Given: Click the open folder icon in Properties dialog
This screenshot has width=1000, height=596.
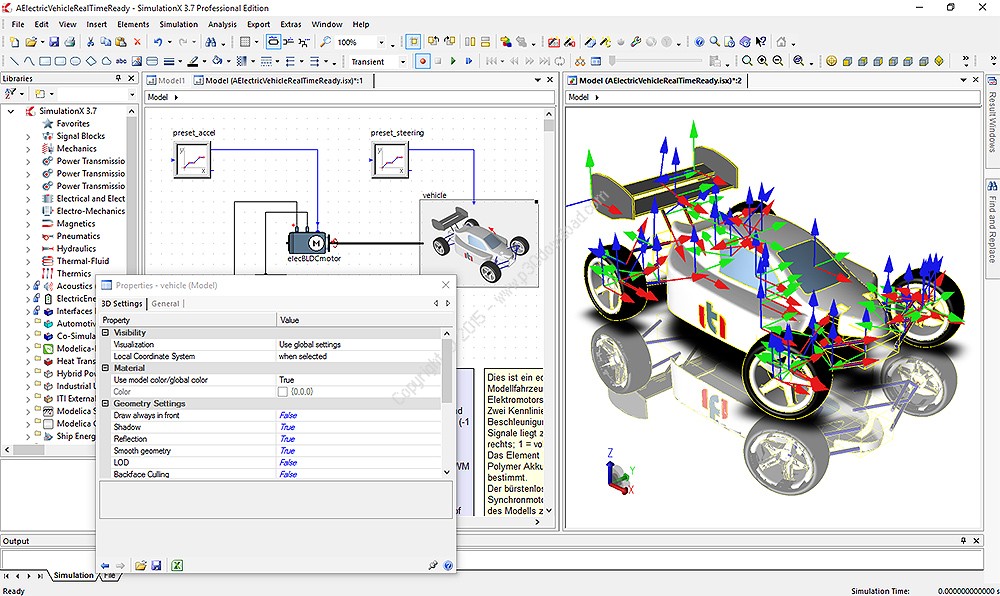Looking at the screenshot, I should tap(141, 565).
